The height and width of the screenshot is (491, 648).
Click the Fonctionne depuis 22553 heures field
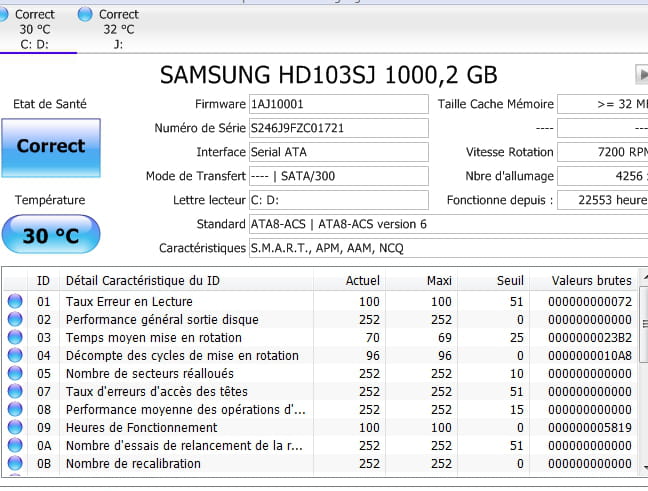pos(603,200)
